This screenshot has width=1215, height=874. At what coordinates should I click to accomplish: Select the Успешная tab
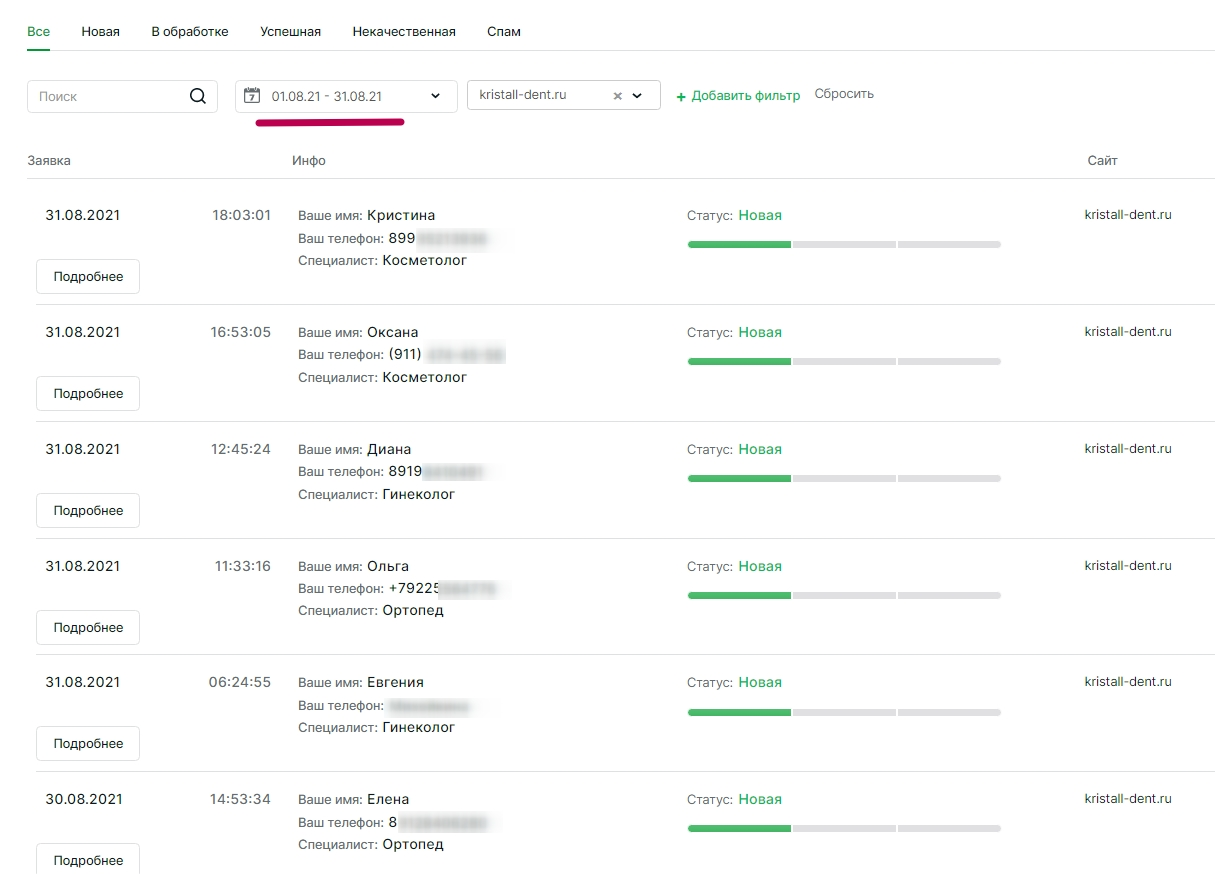(290, 32)
